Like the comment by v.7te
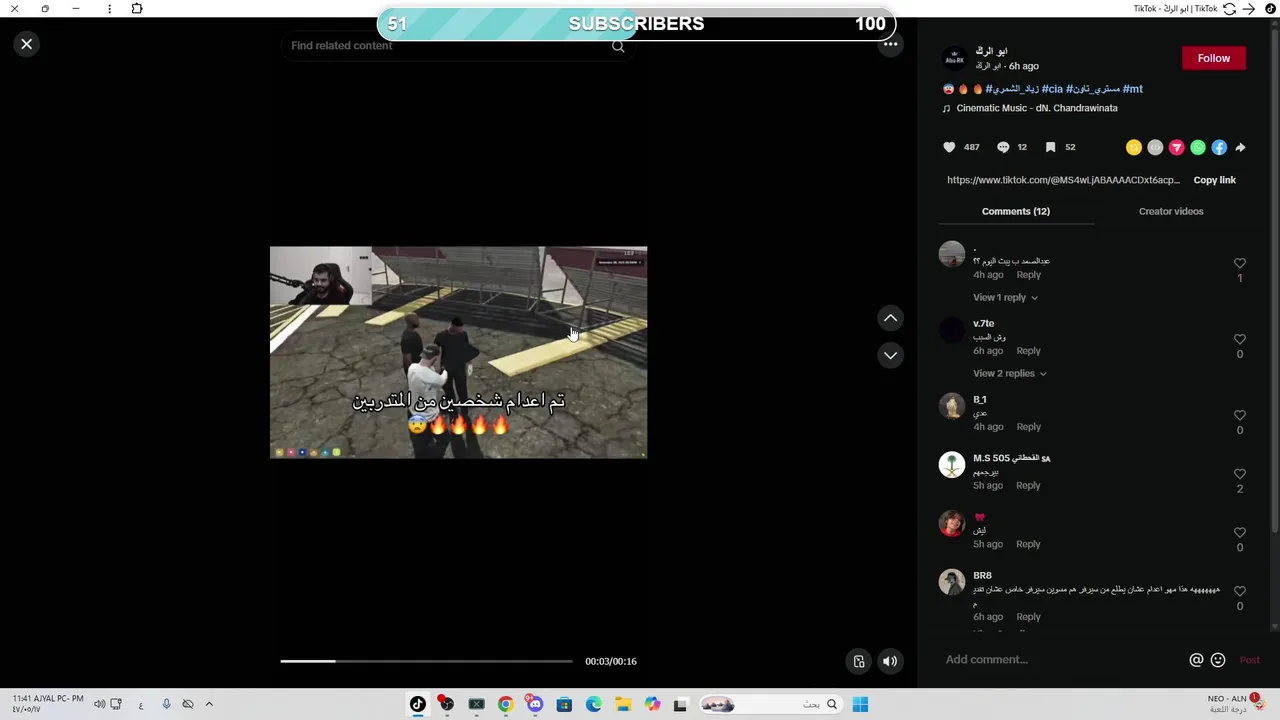This screenshot has height=720, width=1280. 1240,339
